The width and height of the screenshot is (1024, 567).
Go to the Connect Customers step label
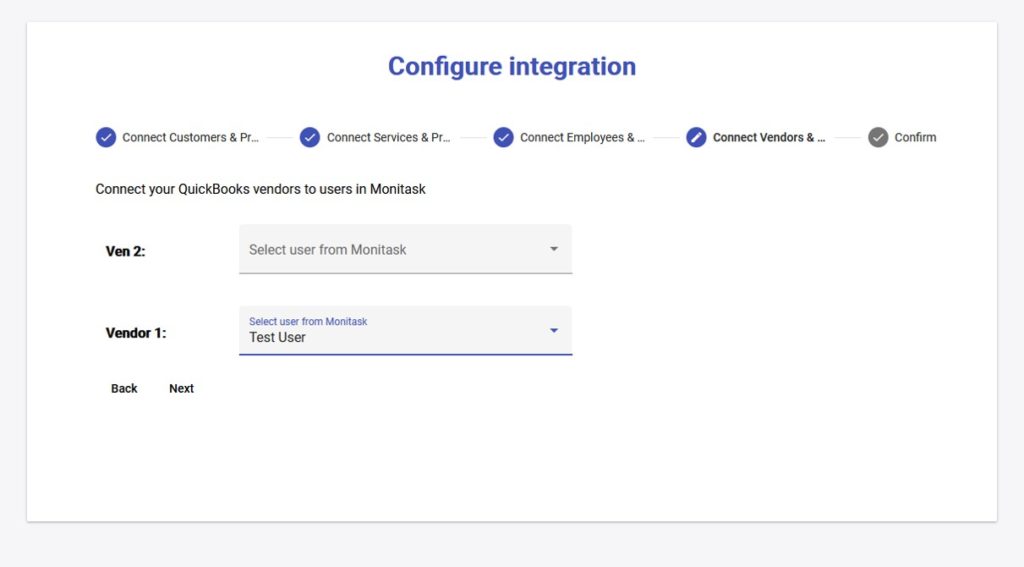coord(190,138)
